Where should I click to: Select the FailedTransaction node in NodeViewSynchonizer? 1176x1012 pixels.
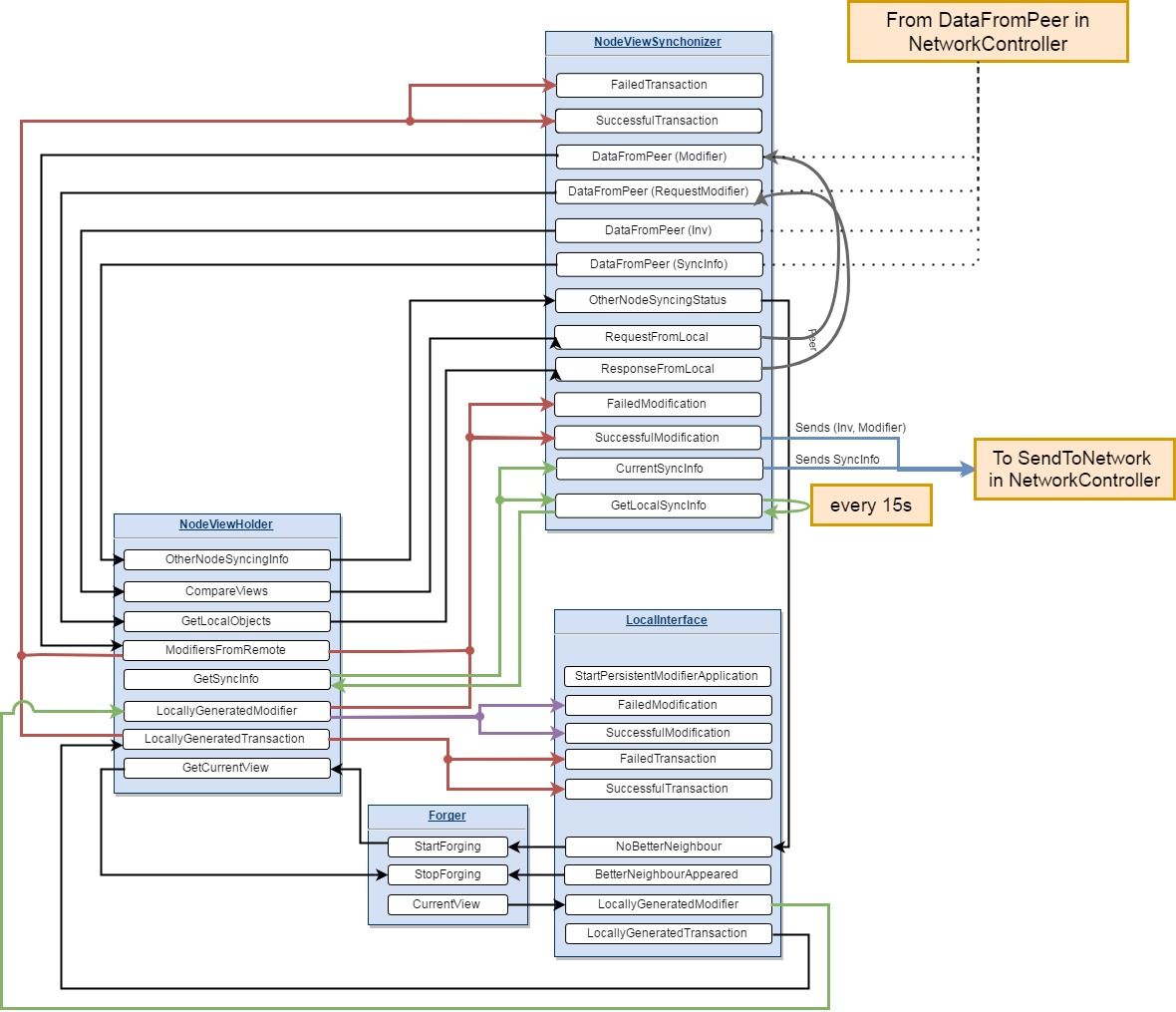(658, 85)
